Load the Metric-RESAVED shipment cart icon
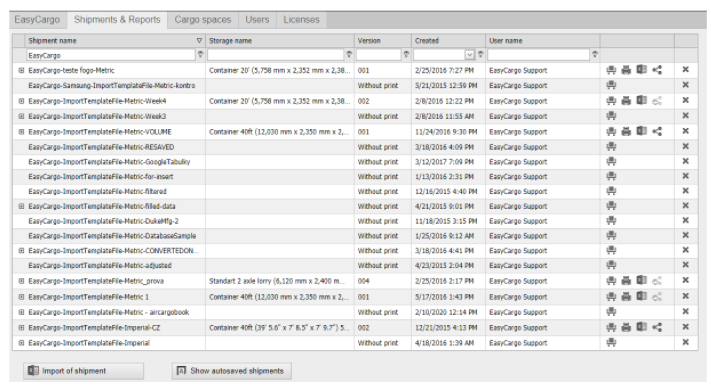 611,146
